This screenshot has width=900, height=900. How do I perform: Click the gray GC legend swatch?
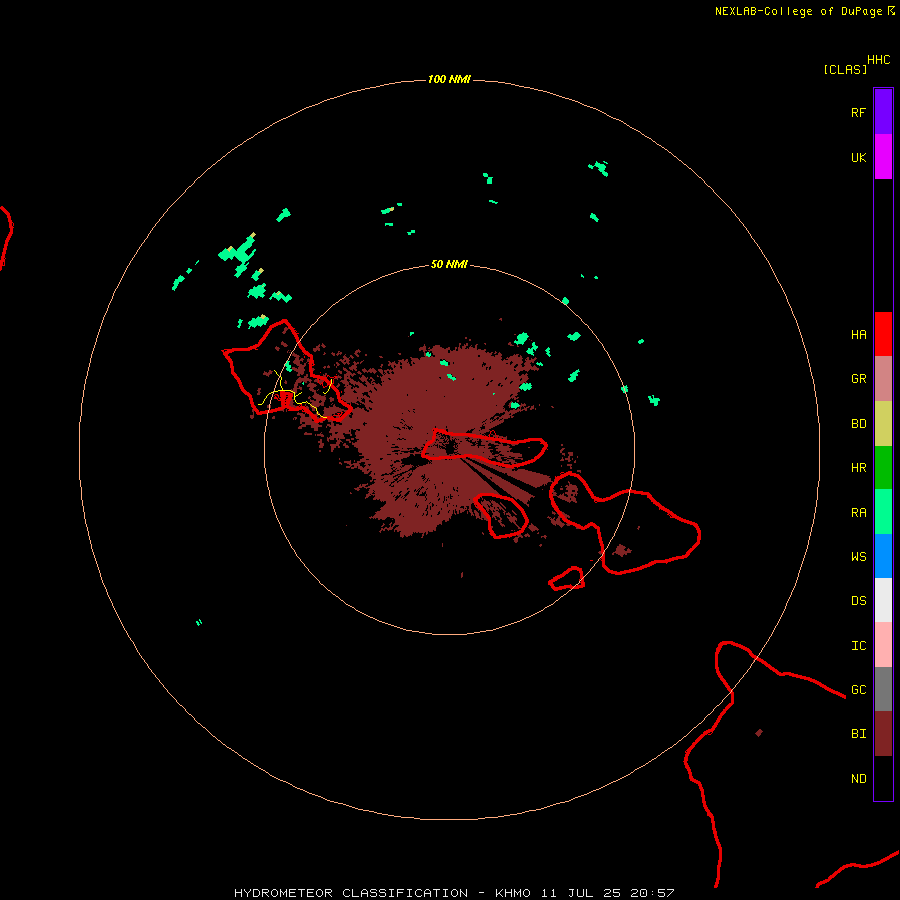[x=883, y=689]
